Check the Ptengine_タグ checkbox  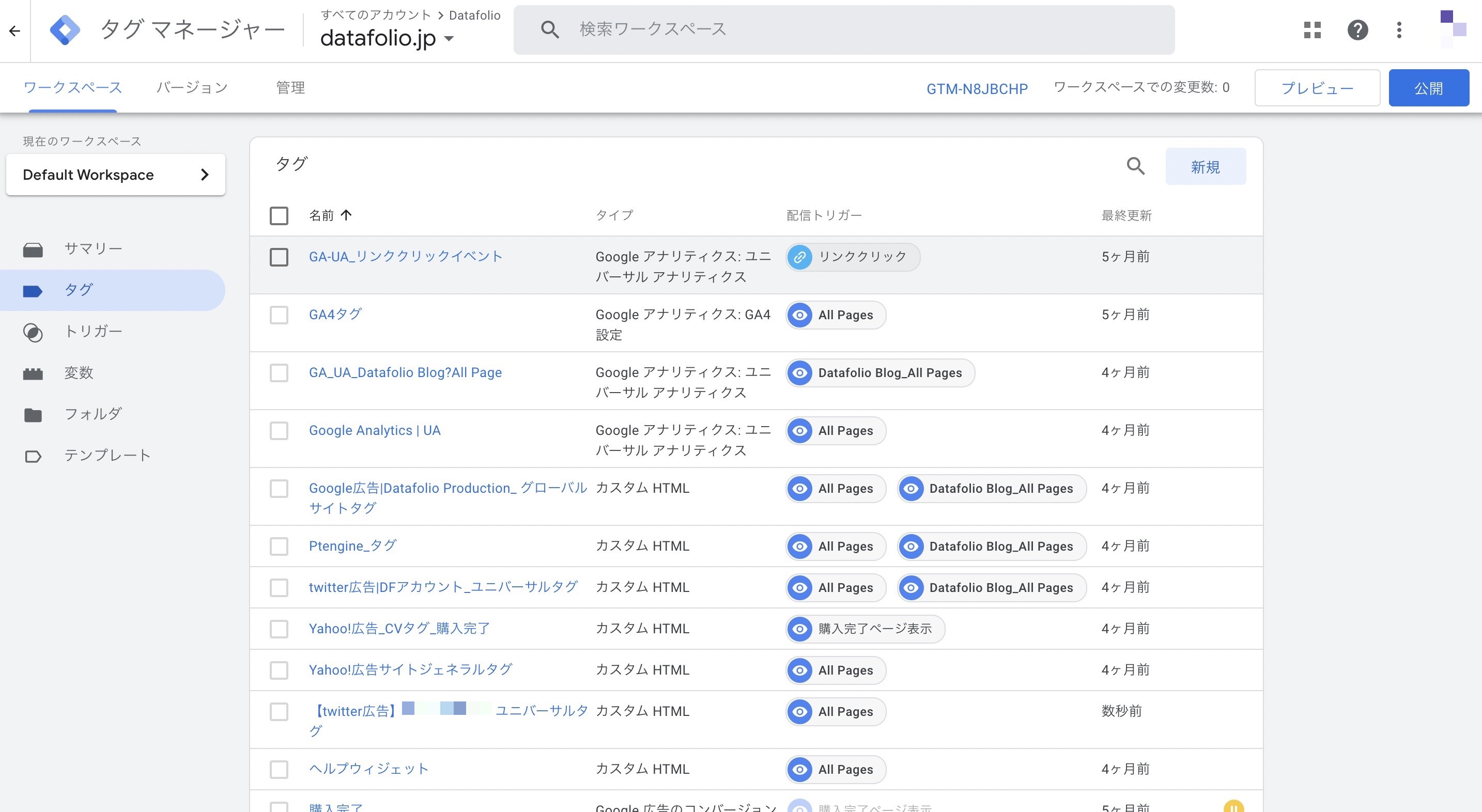pyautogui.click(x=279, y=546)
